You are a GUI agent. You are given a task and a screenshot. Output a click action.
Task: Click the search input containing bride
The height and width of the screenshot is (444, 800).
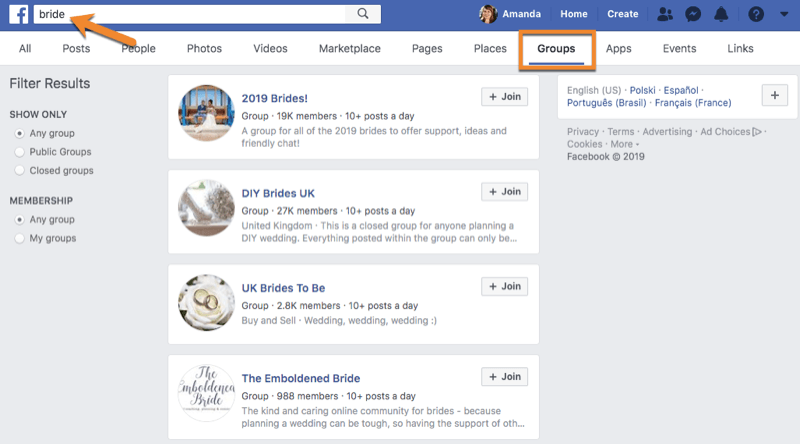(189, 14)
